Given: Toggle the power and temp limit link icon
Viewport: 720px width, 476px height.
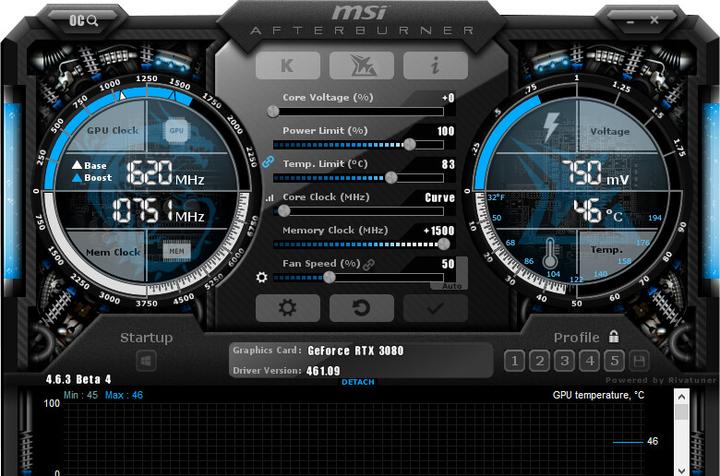Looking at the screenshot, I should (x=268, y=162).
